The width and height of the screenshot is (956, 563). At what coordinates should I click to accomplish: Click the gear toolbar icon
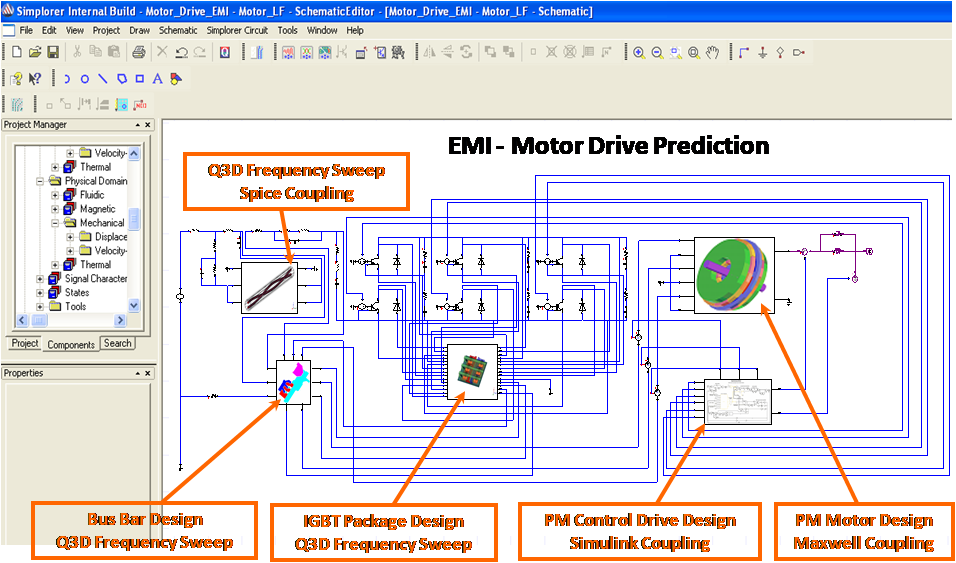399,52
